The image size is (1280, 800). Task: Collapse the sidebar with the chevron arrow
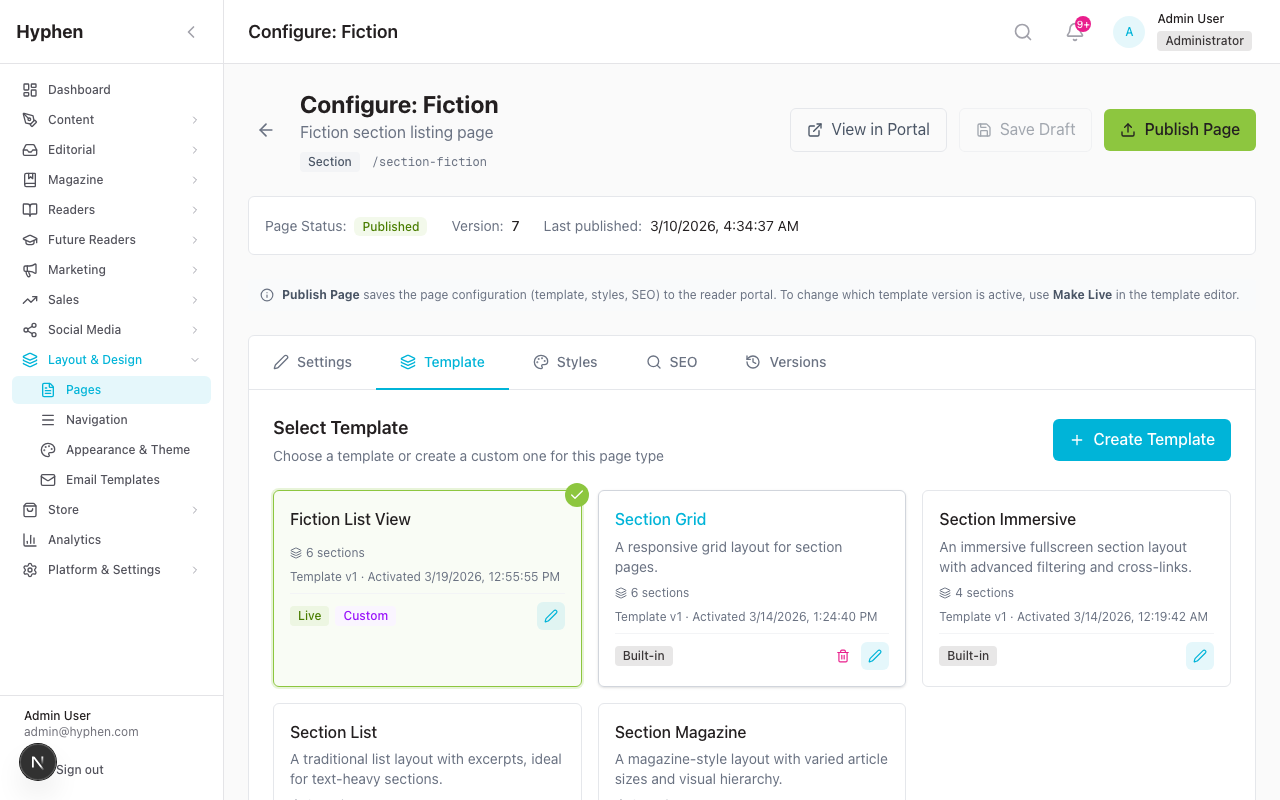(x=191, y=31)
